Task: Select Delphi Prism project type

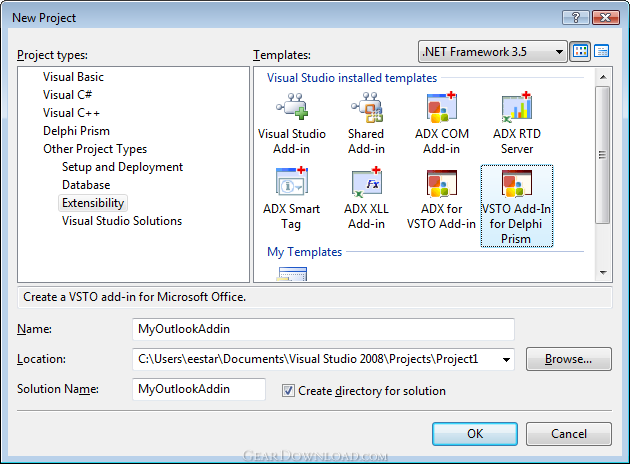Action: tap(76, 131)
